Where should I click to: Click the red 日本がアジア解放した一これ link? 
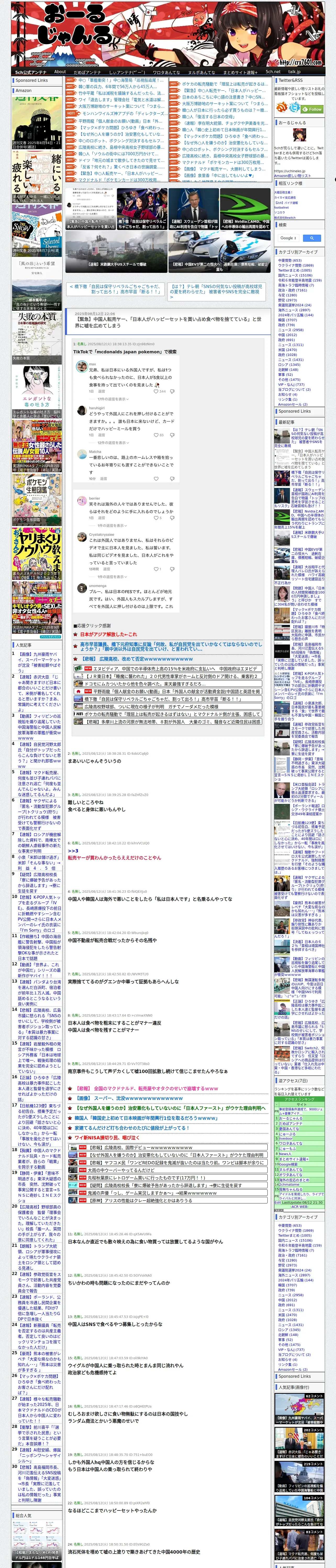click(109, 634)
